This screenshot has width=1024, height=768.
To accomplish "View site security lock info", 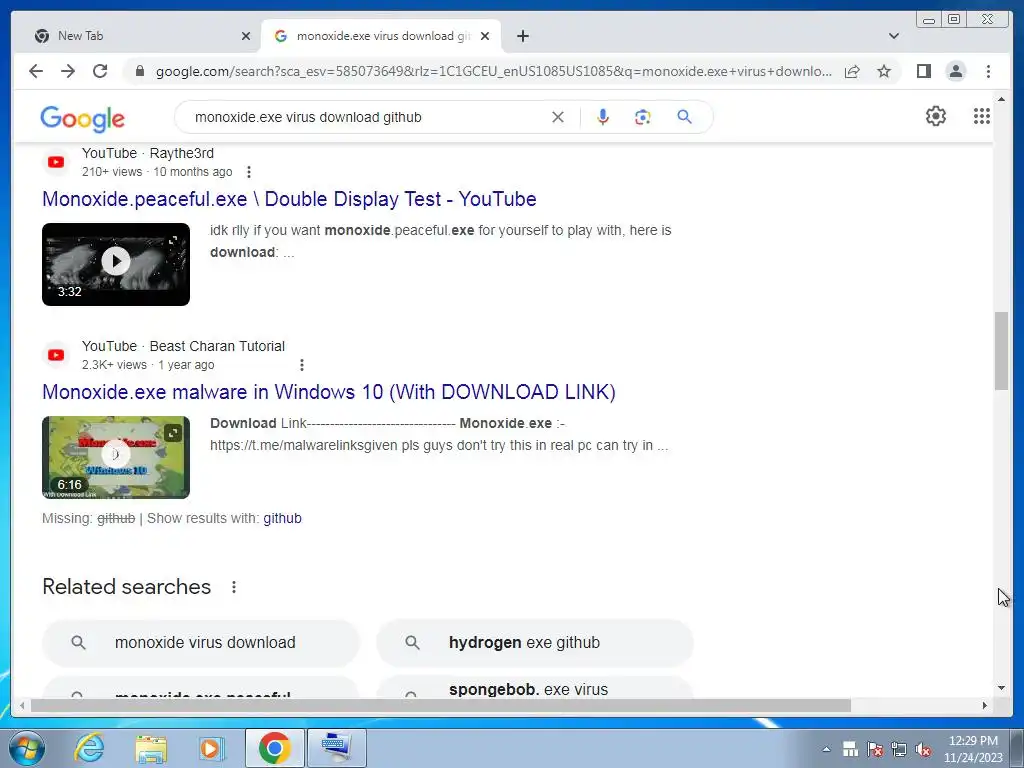I will click(x=139, y=71).
